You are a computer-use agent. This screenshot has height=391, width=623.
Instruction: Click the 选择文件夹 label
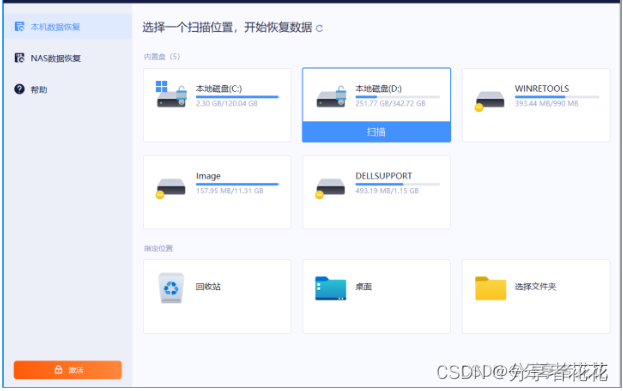pos(535,286)
